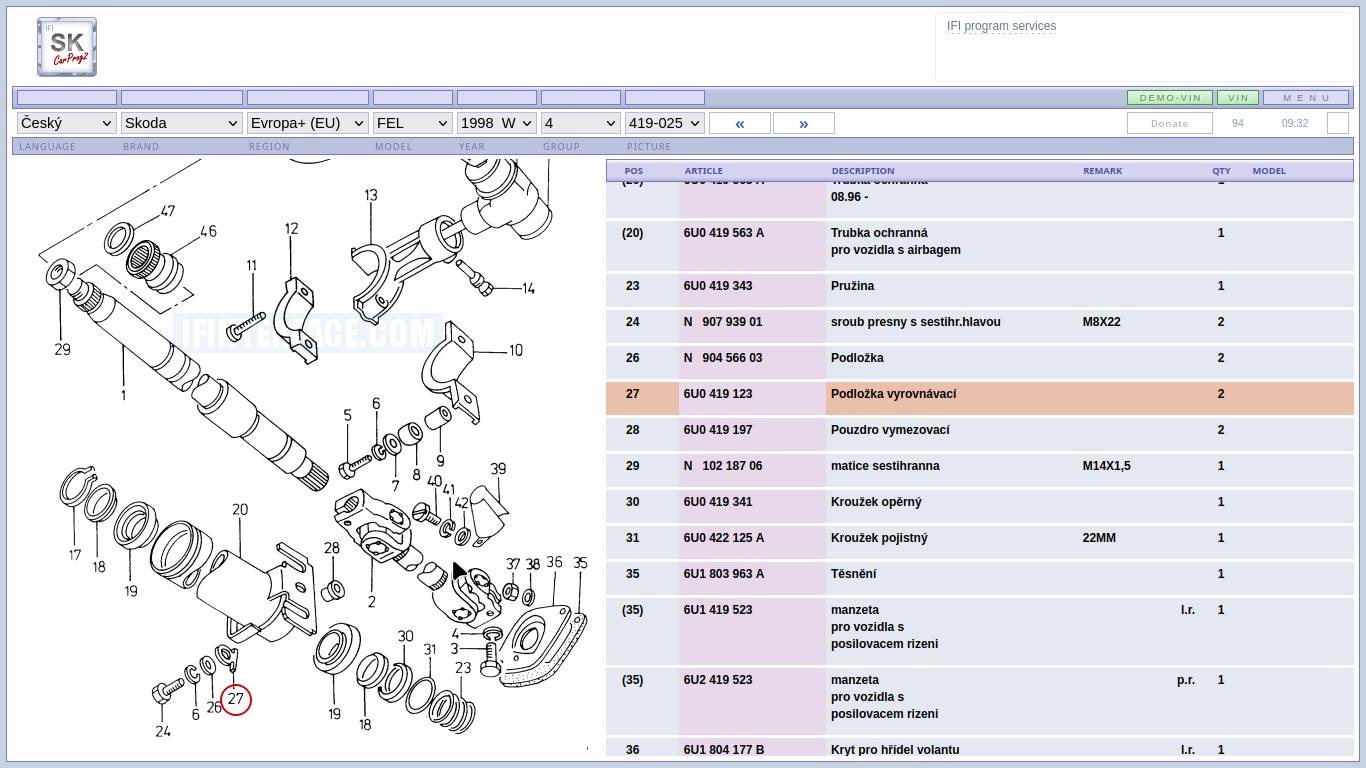Click the SK CarProg2 logo icon

[x=67, y=47]
